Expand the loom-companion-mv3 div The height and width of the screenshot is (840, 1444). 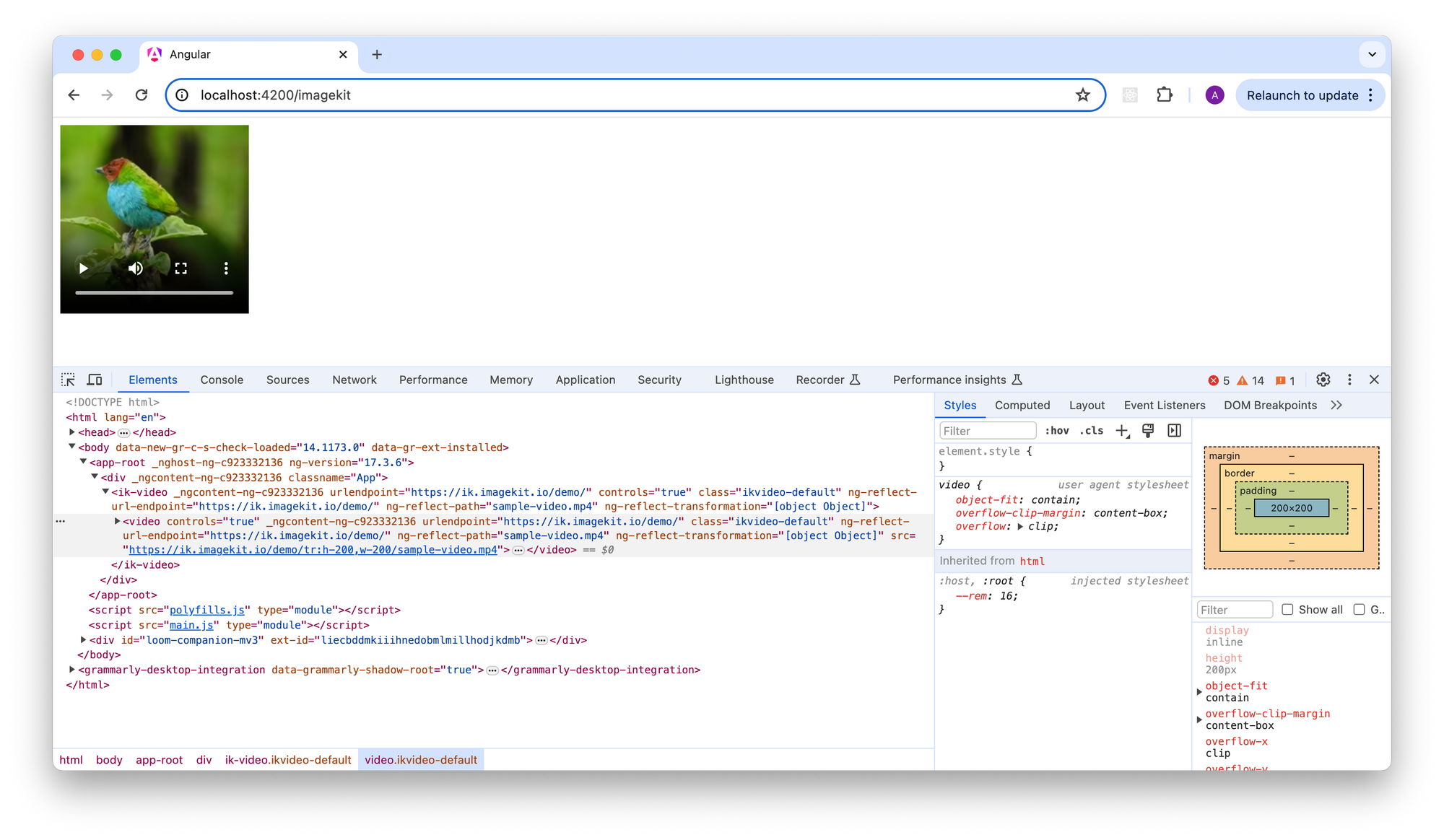click(x=83, y=639)
